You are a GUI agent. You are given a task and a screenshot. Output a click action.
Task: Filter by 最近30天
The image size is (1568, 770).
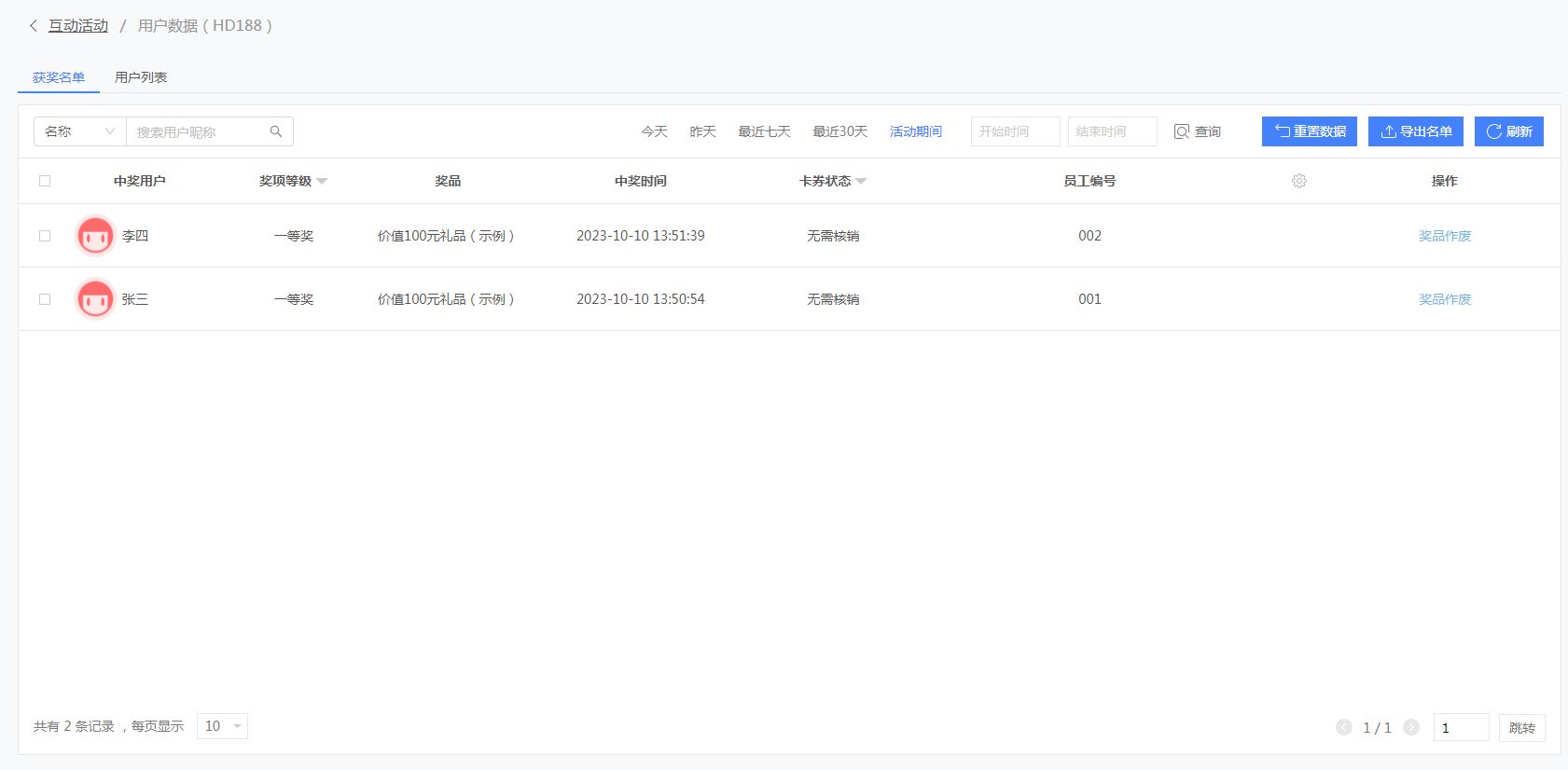click(x=840, y=131)
